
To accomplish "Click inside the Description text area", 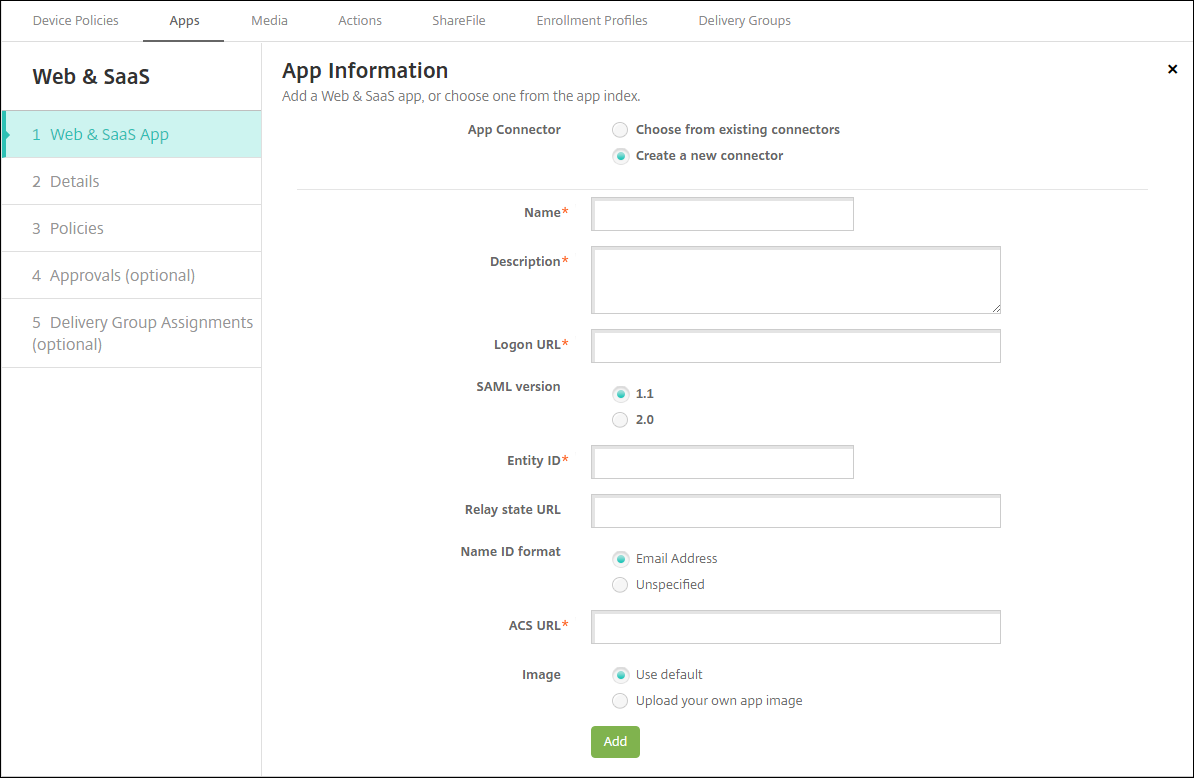I will coord(796,280).
